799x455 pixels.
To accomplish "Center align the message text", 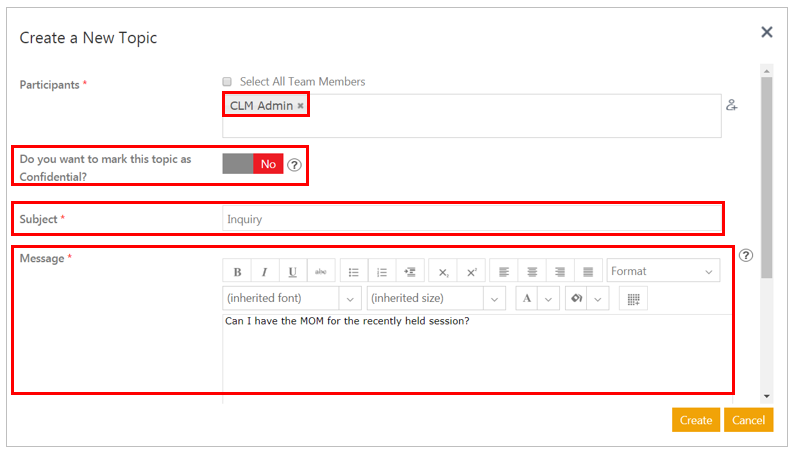I will point(533,272).
